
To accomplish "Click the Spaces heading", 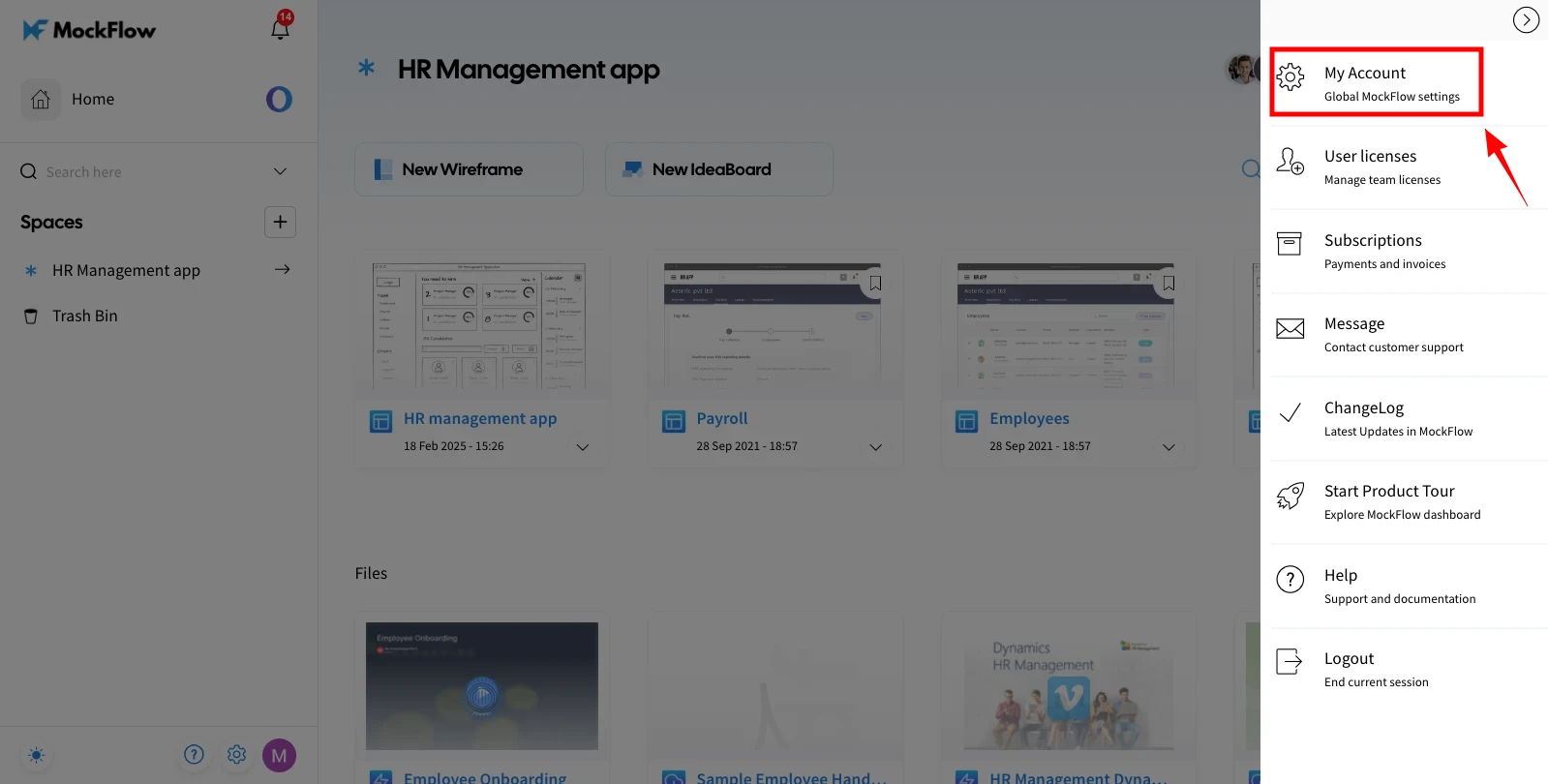I will click(x=51, y=222).
